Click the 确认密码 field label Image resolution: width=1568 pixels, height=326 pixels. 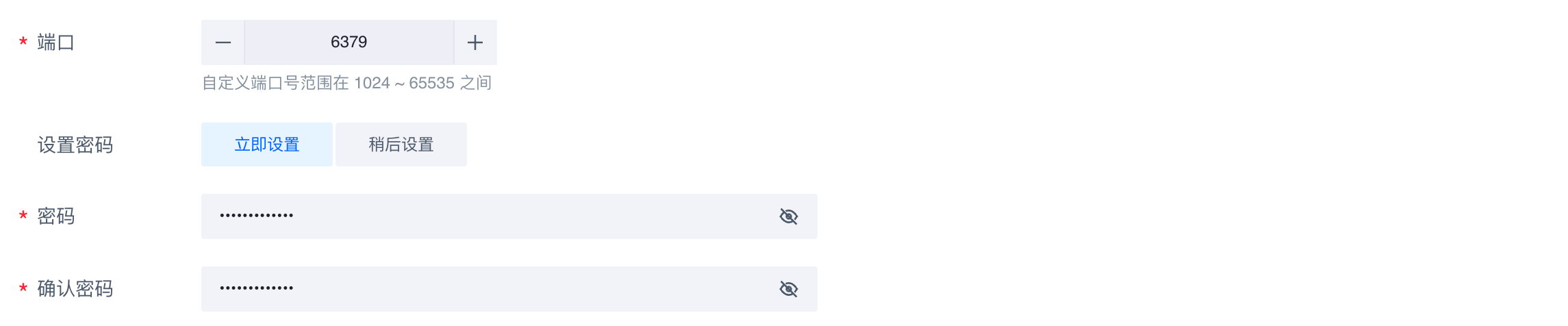pos(75,289)
